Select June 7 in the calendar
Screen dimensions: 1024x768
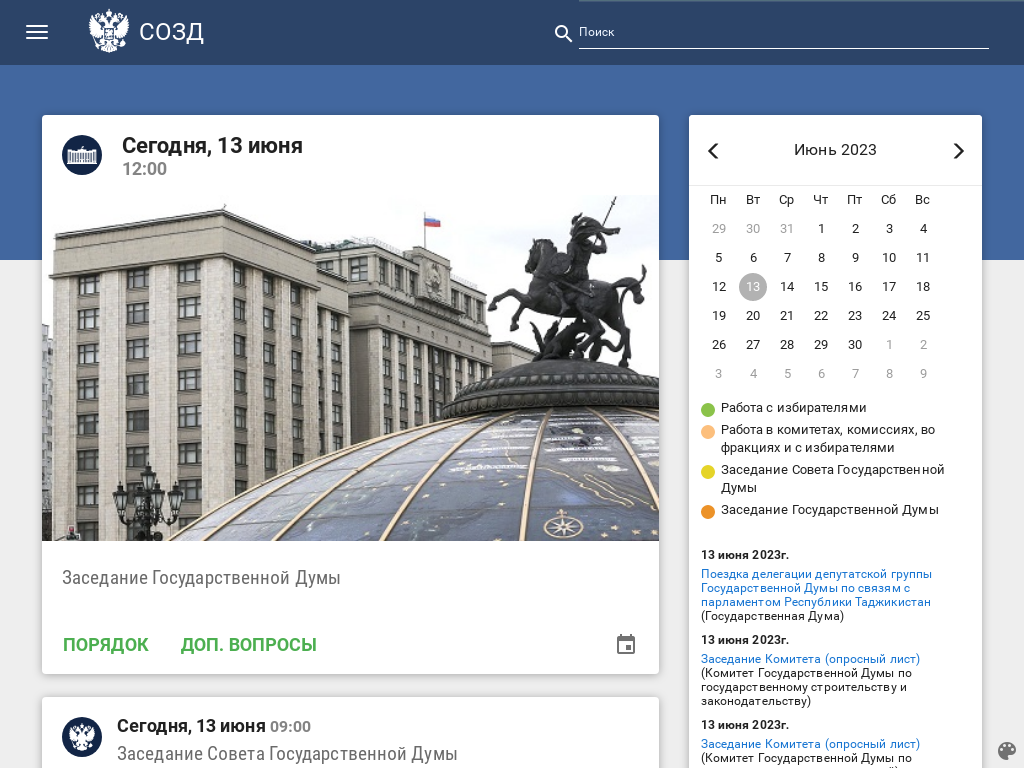point(787,257)
